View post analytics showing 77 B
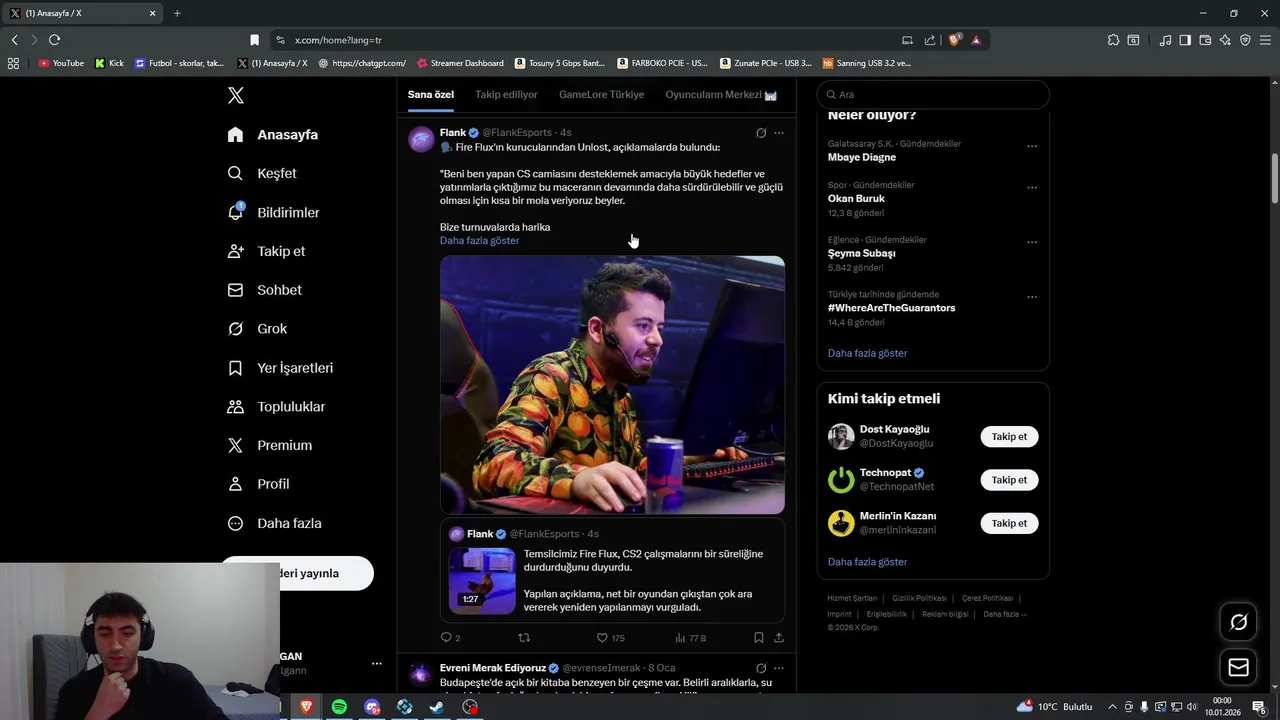This screenshot has width=1280, height=720. [x=691, y=638]
